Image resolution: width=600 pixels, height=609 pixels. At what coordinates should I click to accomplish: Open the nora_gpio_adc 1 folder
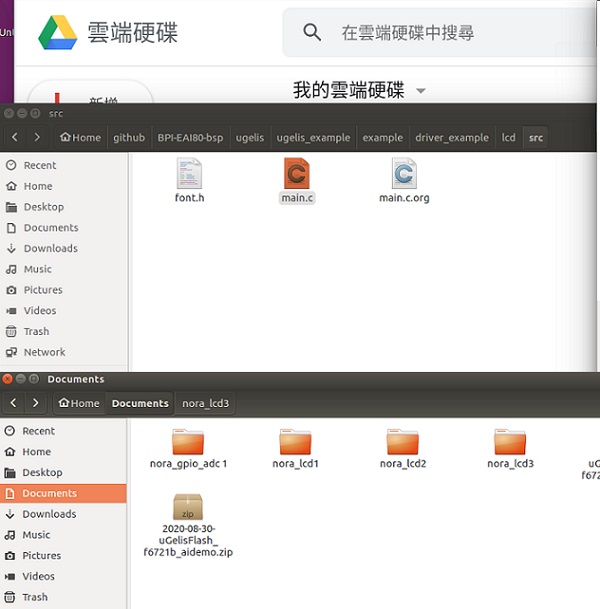[188, 443]
